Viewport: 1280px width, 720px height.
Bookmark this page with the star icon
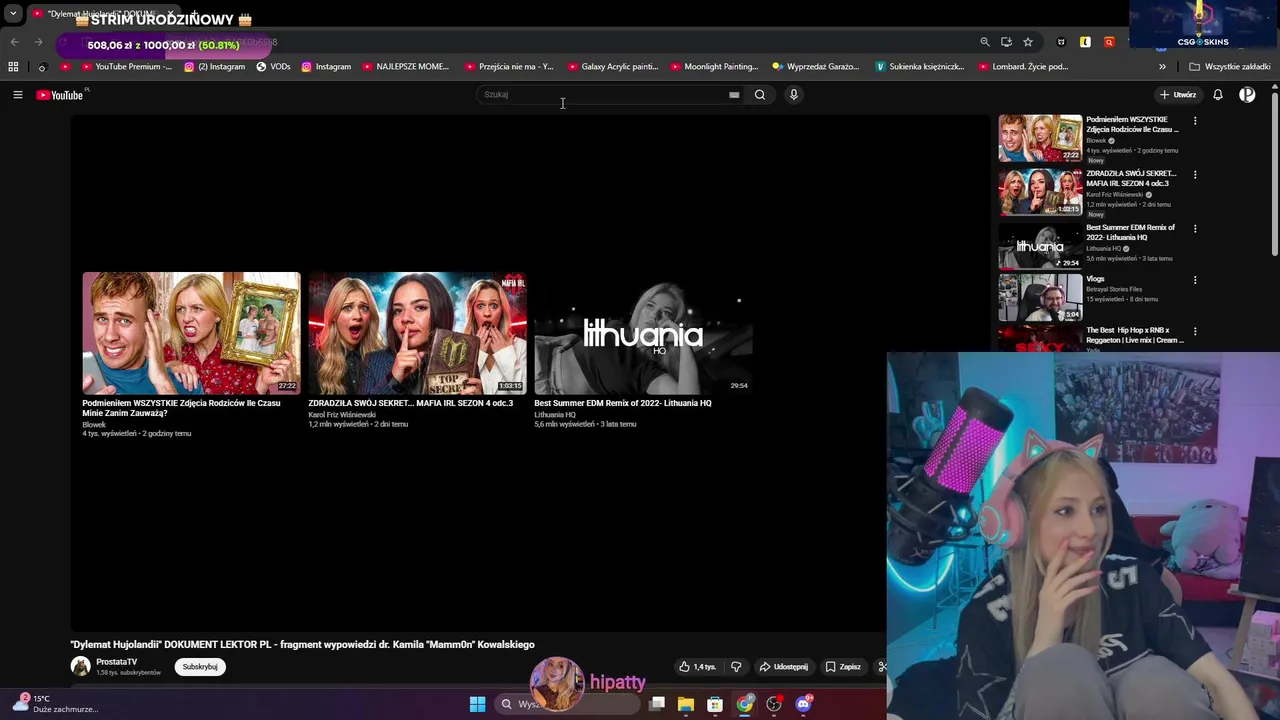pos(1028,42)
